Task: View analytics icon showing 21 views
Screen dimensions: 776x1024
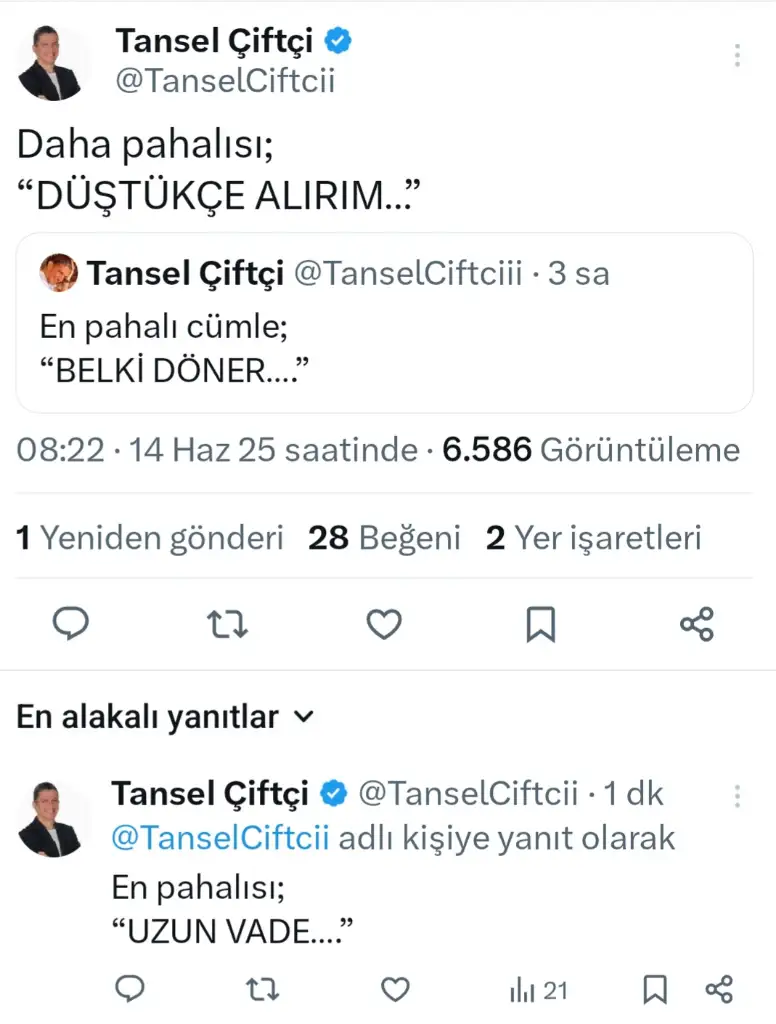Action: tap(538, 989)
